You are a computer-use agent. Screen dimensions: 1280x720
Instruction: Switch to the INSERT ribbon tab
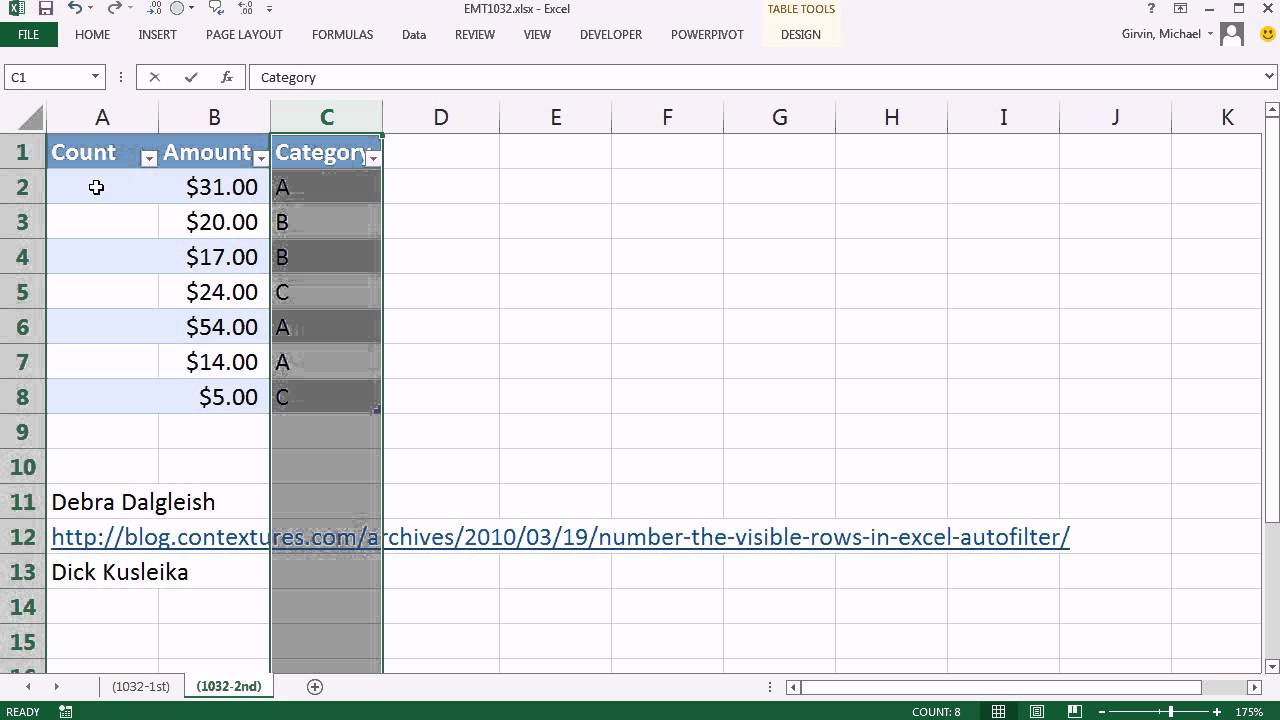157,34
